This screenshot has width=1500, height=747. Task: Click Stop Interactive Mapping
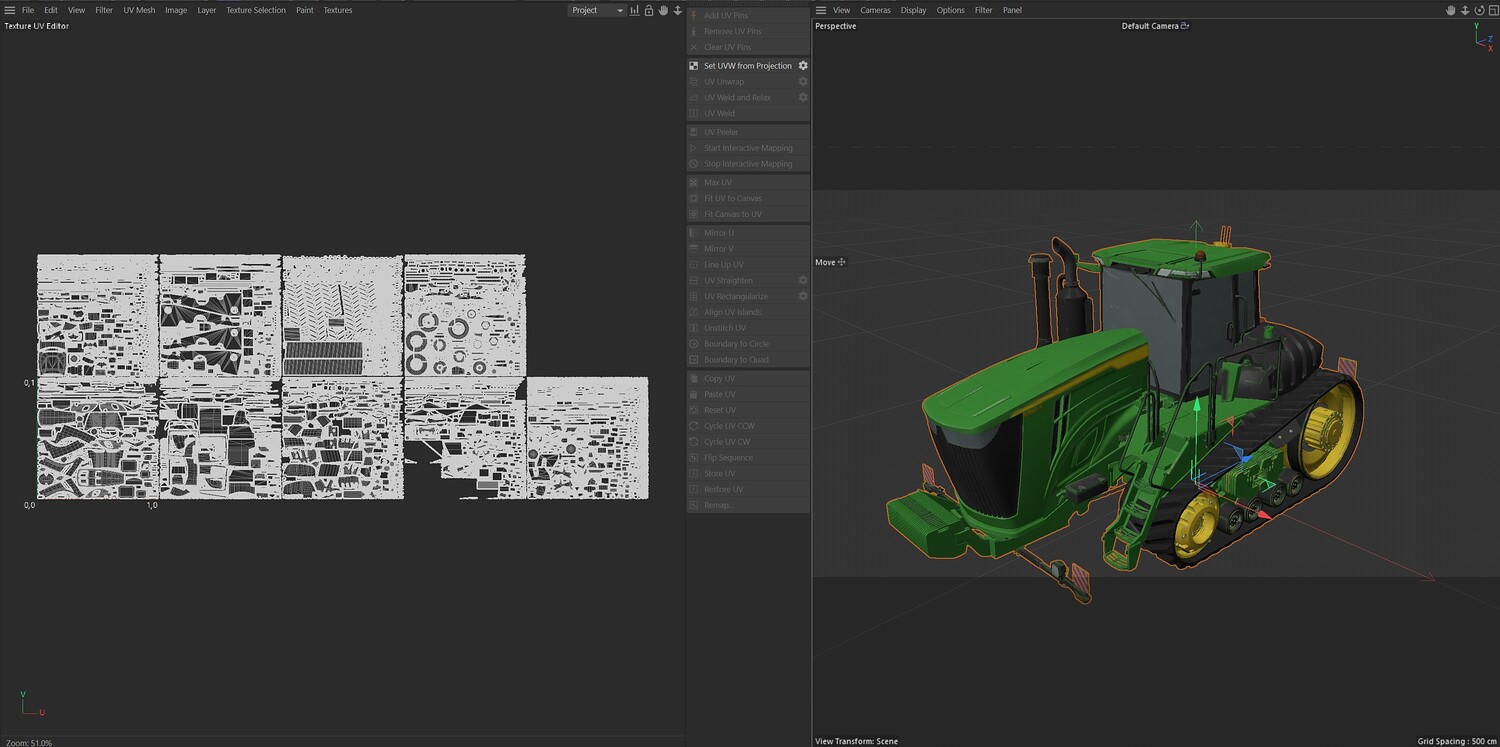(x=748, y=164)
